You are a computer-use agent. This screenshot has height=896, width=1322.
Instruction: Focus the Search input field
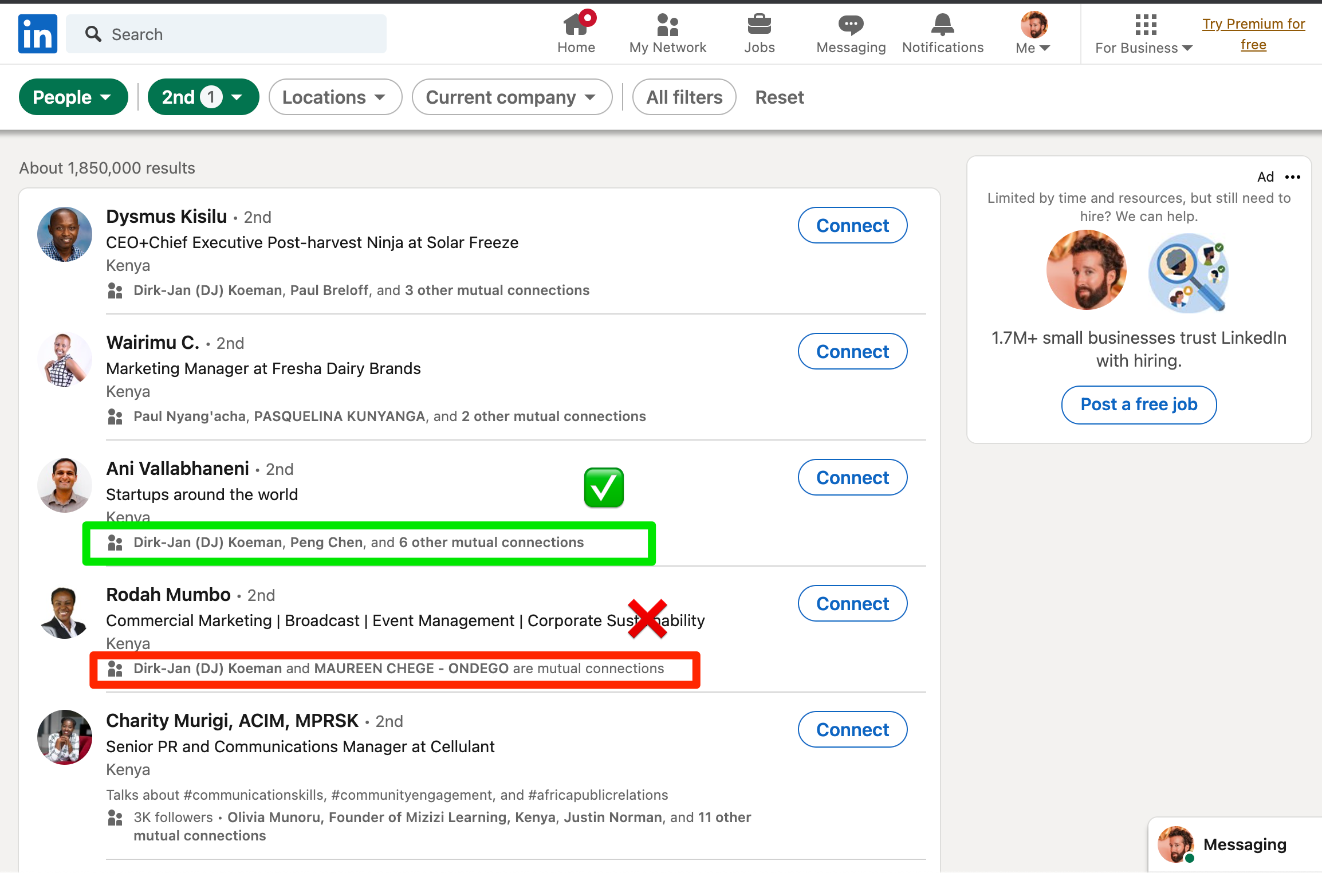226,34
